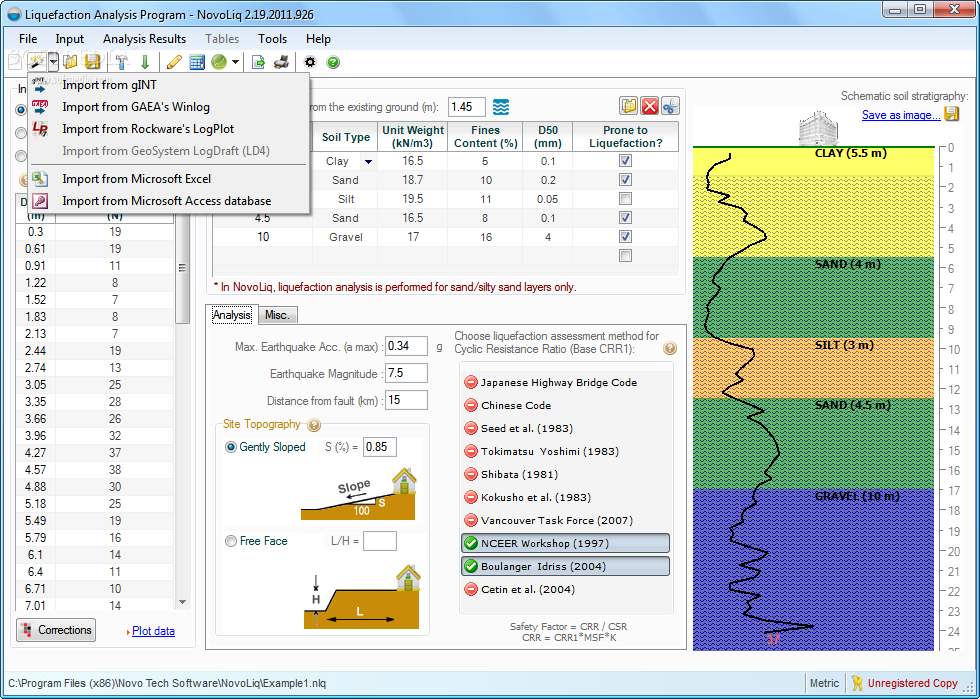Select Free Face radio button
The width and height of the screenshot is (980, 699).
coord(231,541)
